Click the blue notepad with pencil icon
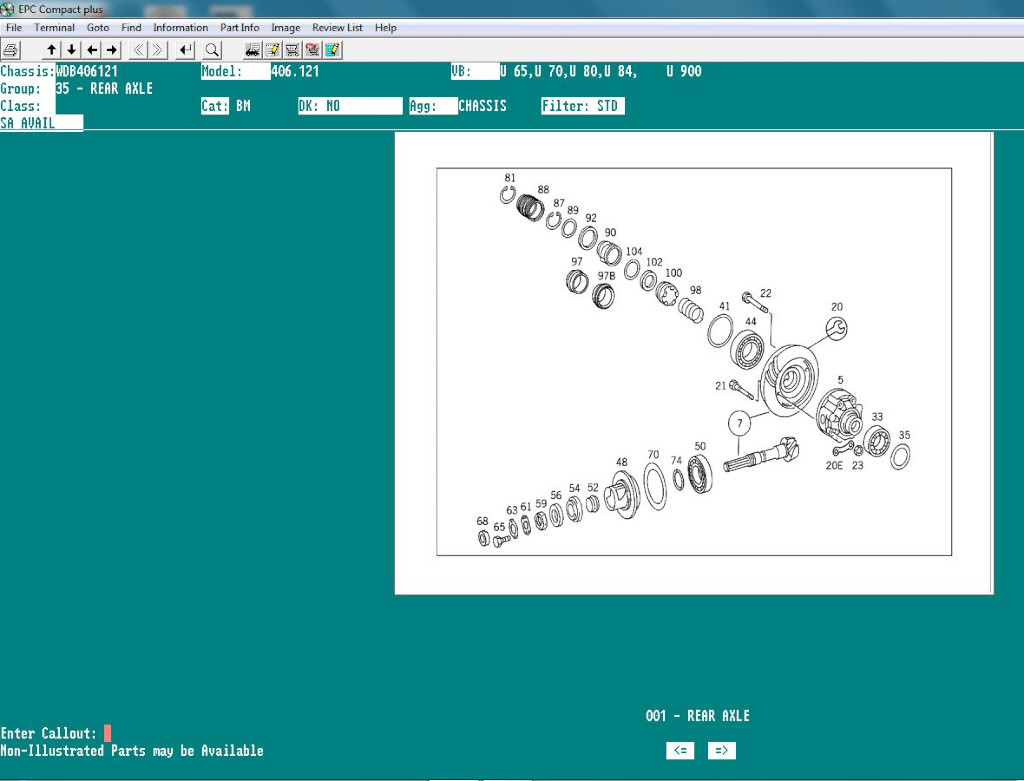 pos(332,50)
